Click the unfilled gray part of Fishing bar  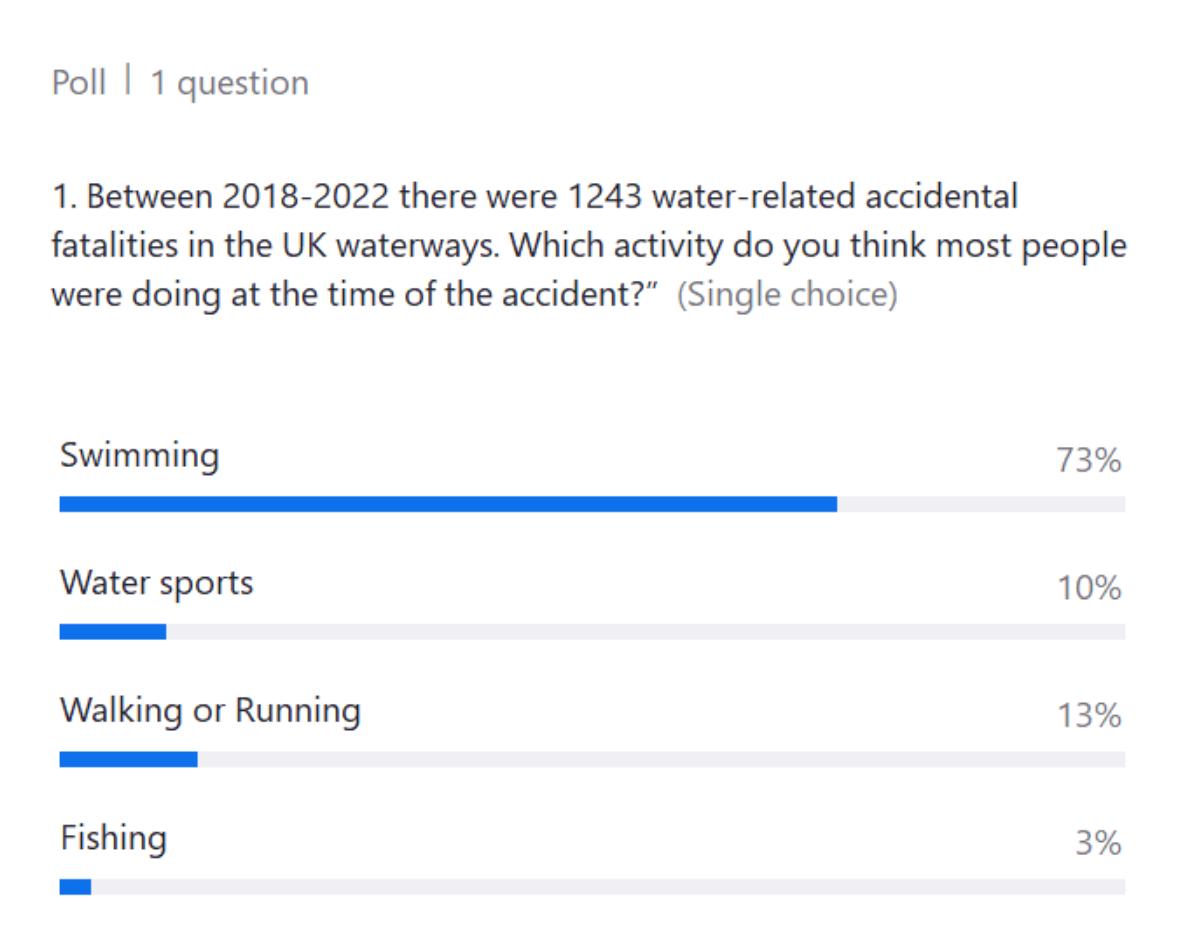pos(608,887)
